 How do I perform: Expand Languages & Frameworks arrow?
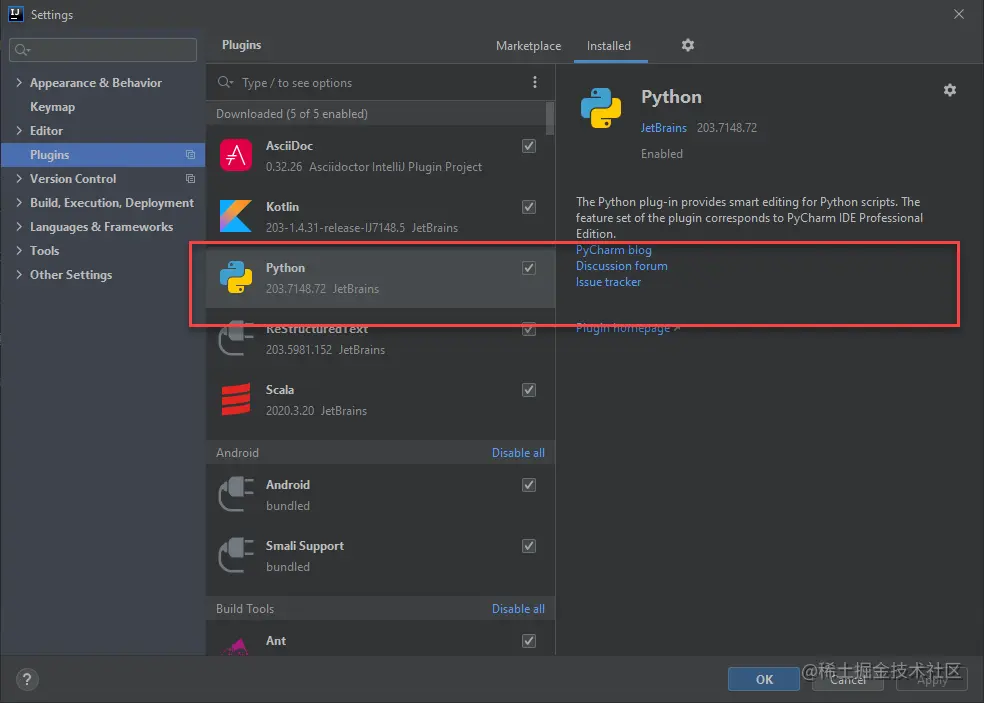(x=19, y=227)
